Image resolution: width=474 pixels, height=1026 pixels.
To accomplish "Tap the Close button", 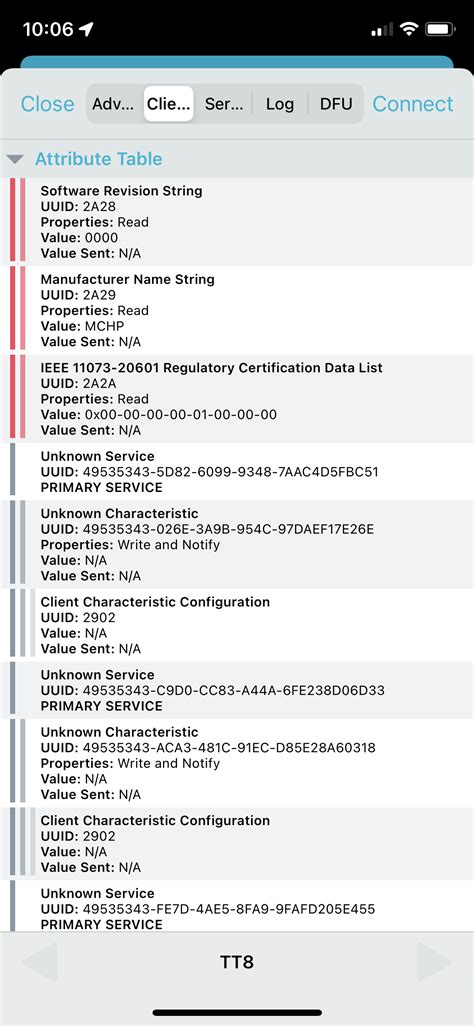I will tap(48, 104).
